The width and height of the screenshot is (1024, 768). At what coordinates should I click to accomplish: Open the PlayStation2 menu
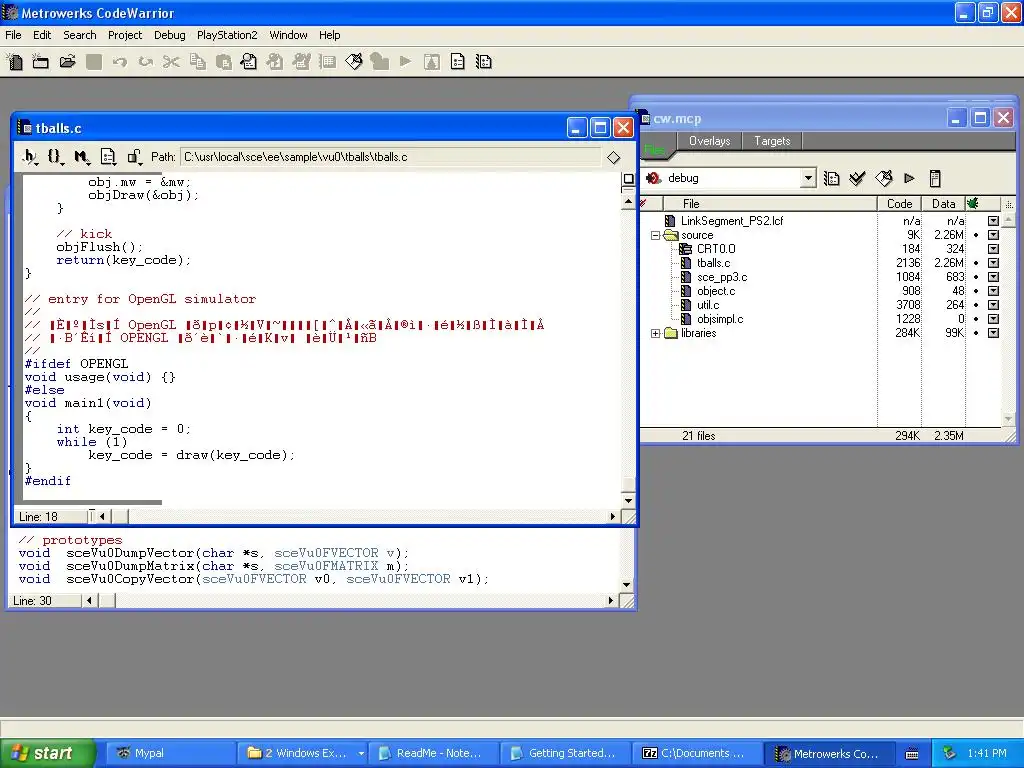pyautogui.click(x=227, y=35)
